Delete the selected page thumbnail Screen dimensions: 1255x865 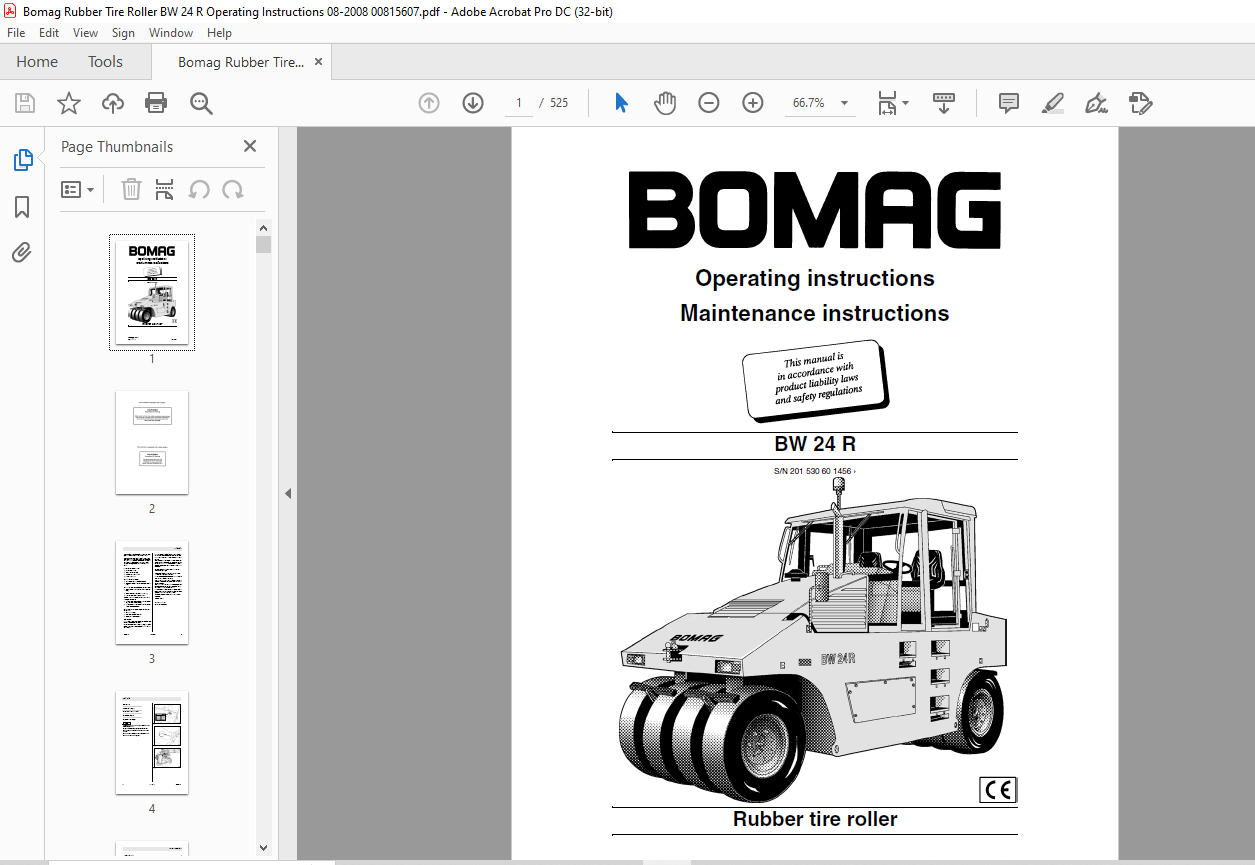(x=131, y=189)
